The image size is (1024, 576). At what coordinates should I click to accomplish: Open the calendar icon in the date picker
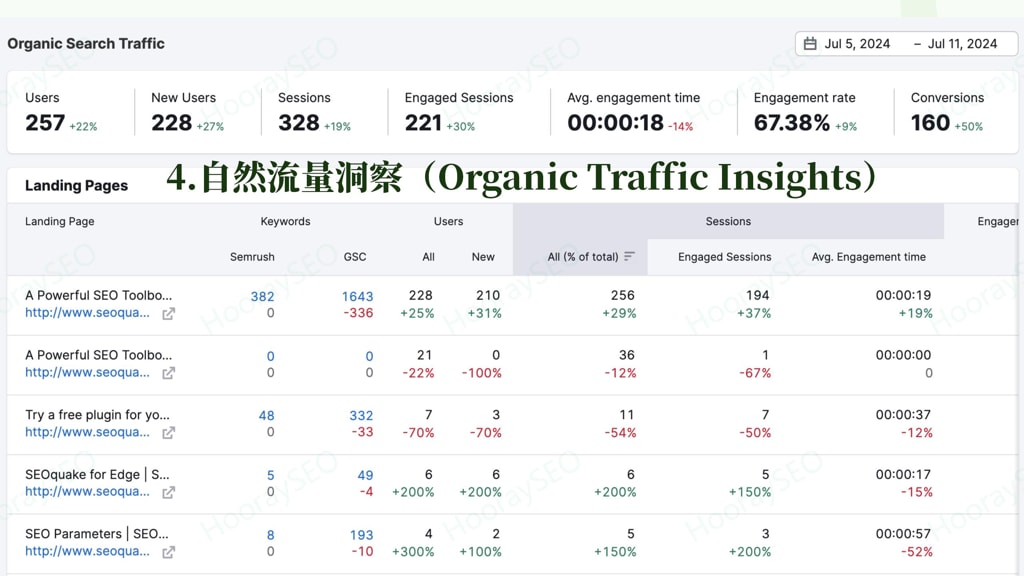point(811,43)
